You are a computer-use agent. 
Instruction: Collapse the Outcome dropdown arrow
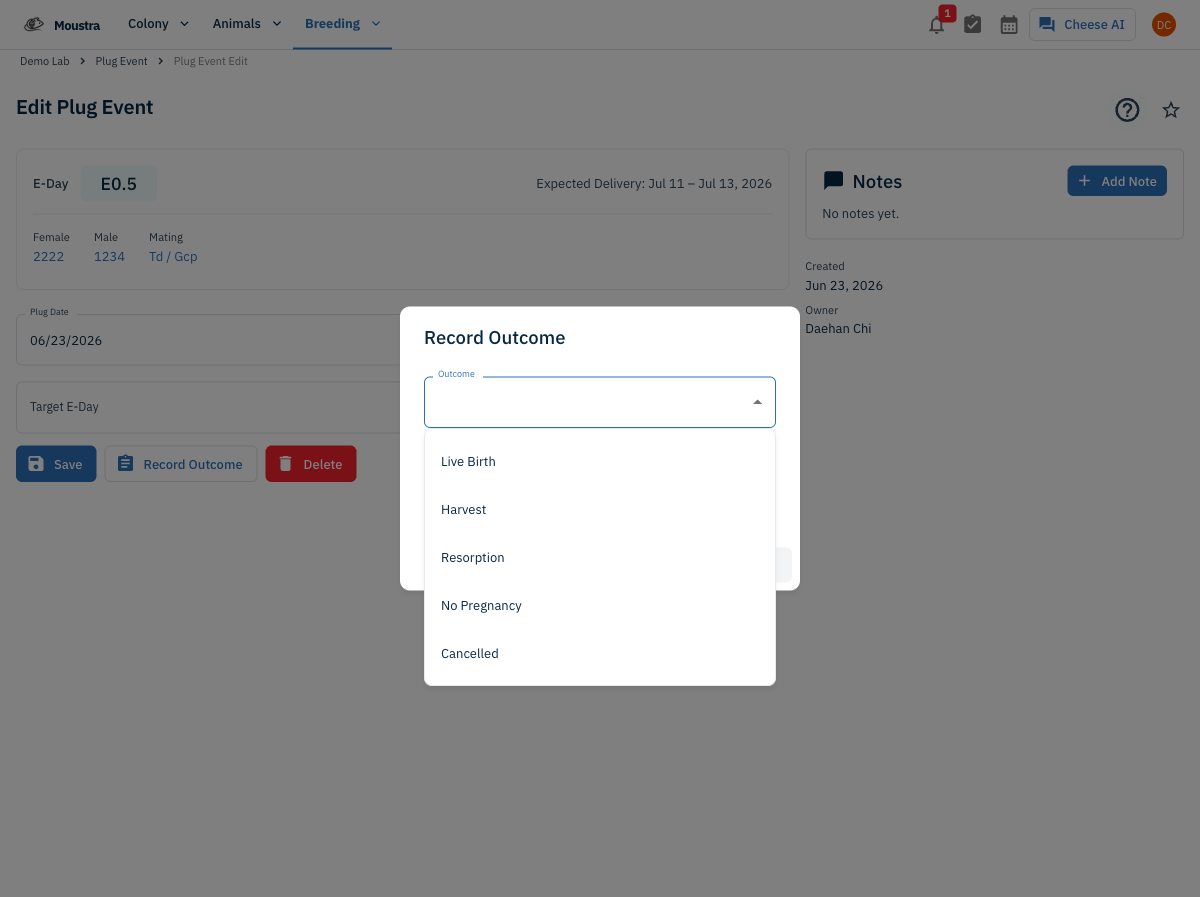pos(757,402)
